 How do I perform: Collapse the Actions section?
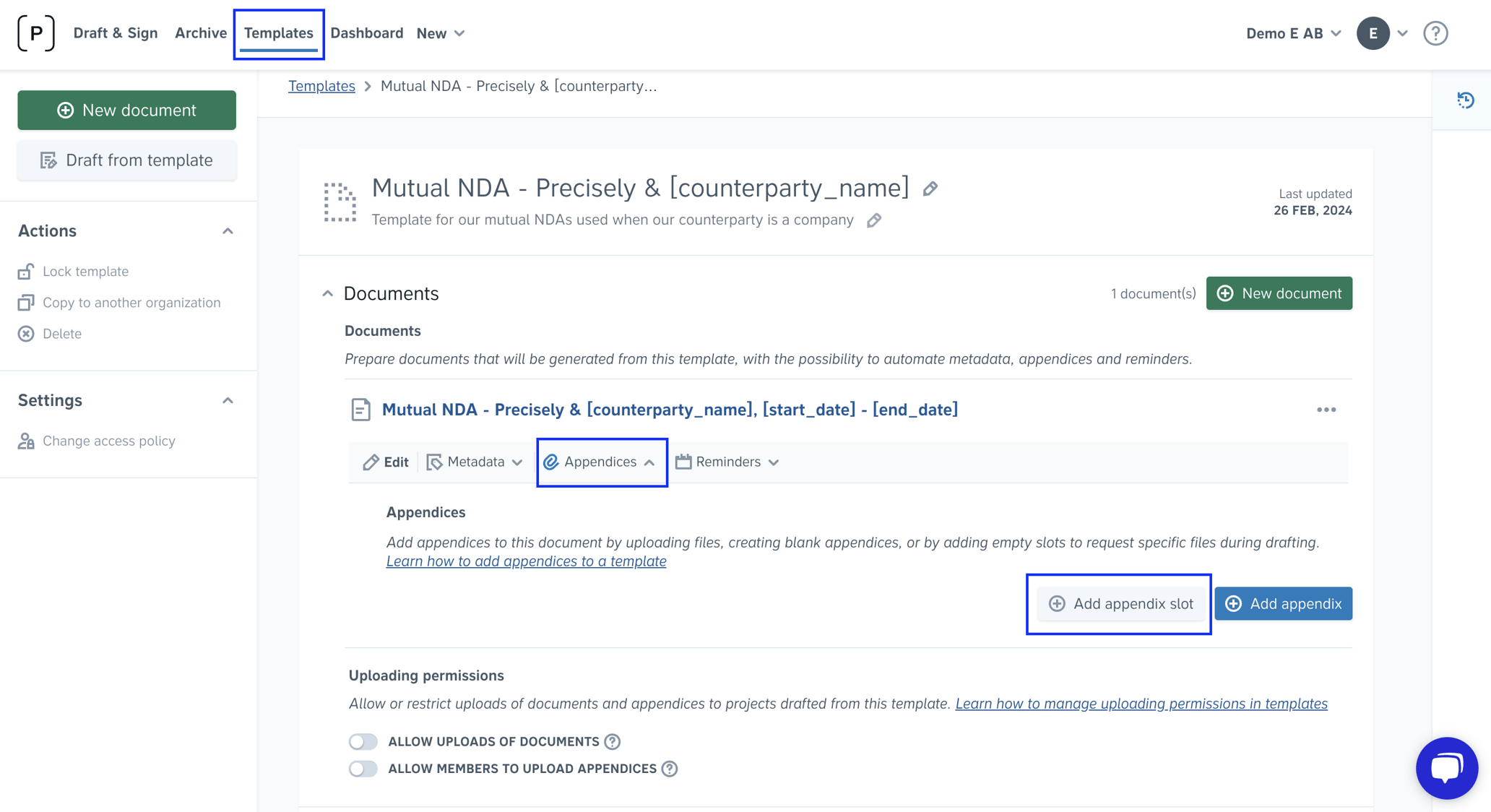[228, 230]
